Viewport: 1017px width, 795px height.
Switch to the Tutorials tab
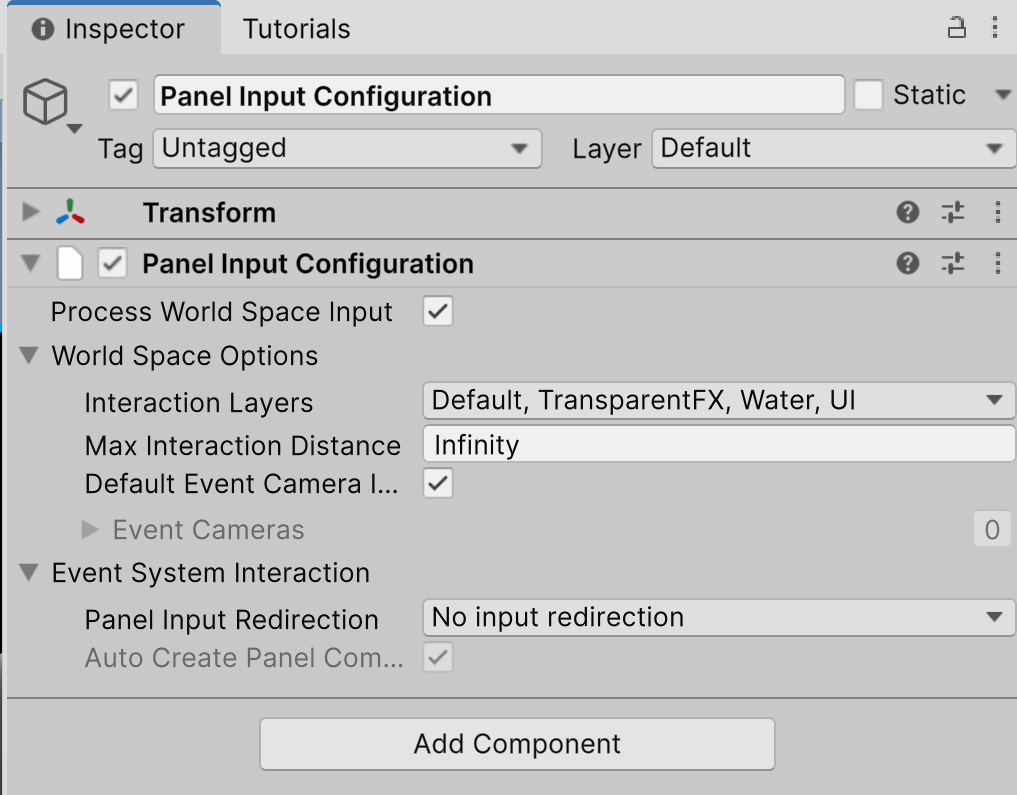tap(295, 28)
